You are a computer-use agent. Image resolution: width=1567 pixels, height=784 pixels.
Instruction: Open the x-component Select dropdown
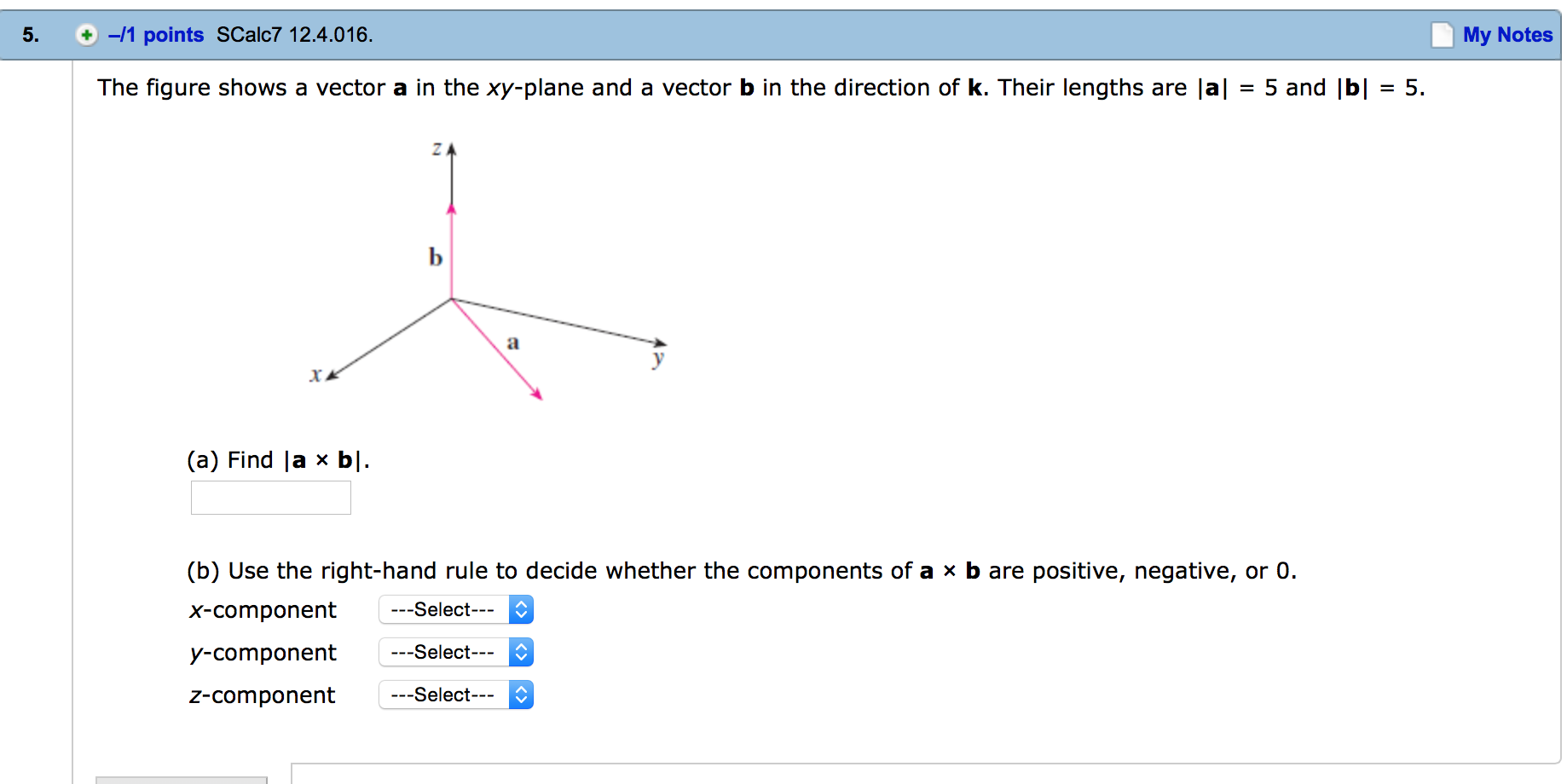(x=455, y=610)
